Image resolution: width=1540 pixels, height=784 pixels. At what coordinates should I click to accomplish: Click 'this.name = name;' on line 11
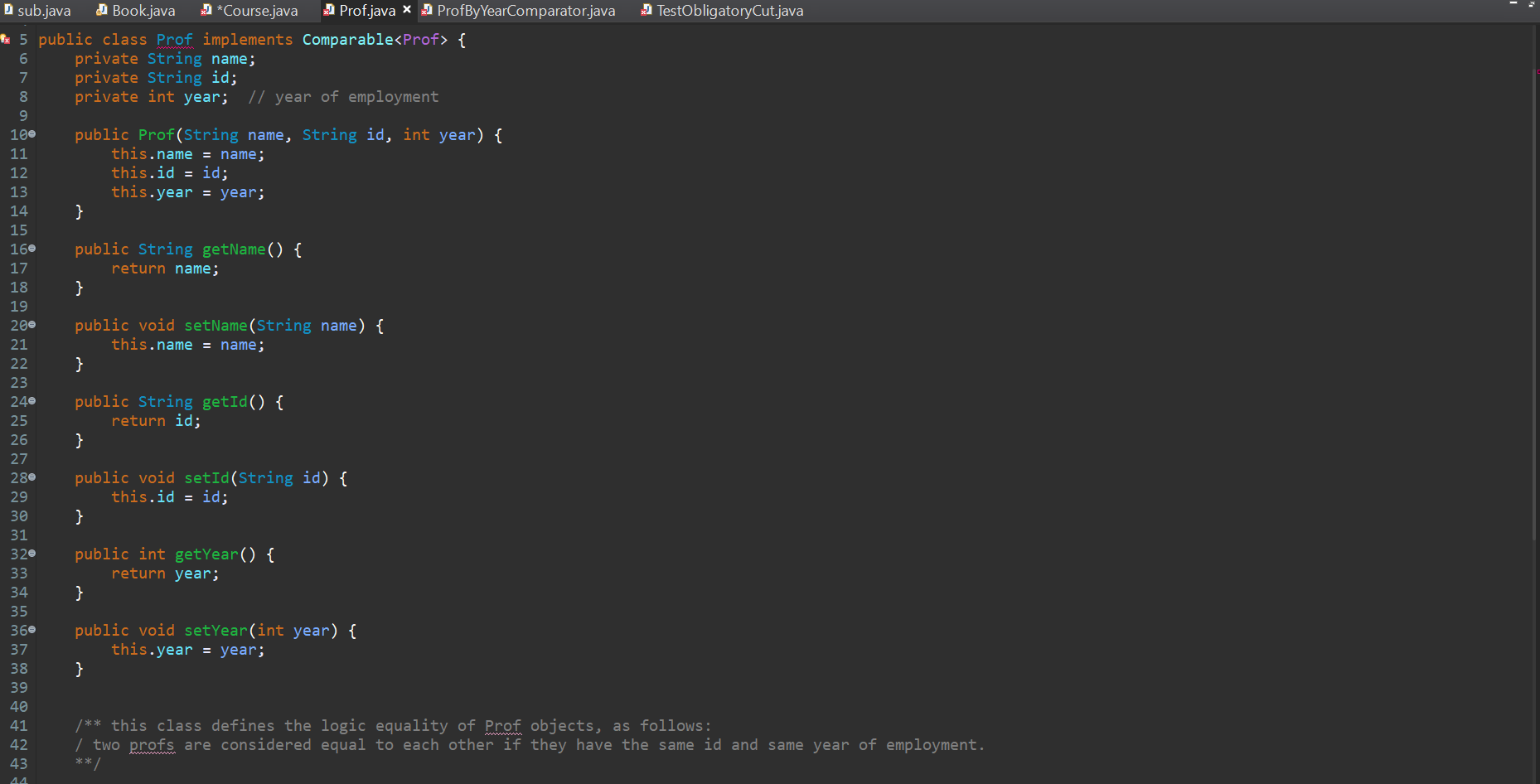click(188, 154)
